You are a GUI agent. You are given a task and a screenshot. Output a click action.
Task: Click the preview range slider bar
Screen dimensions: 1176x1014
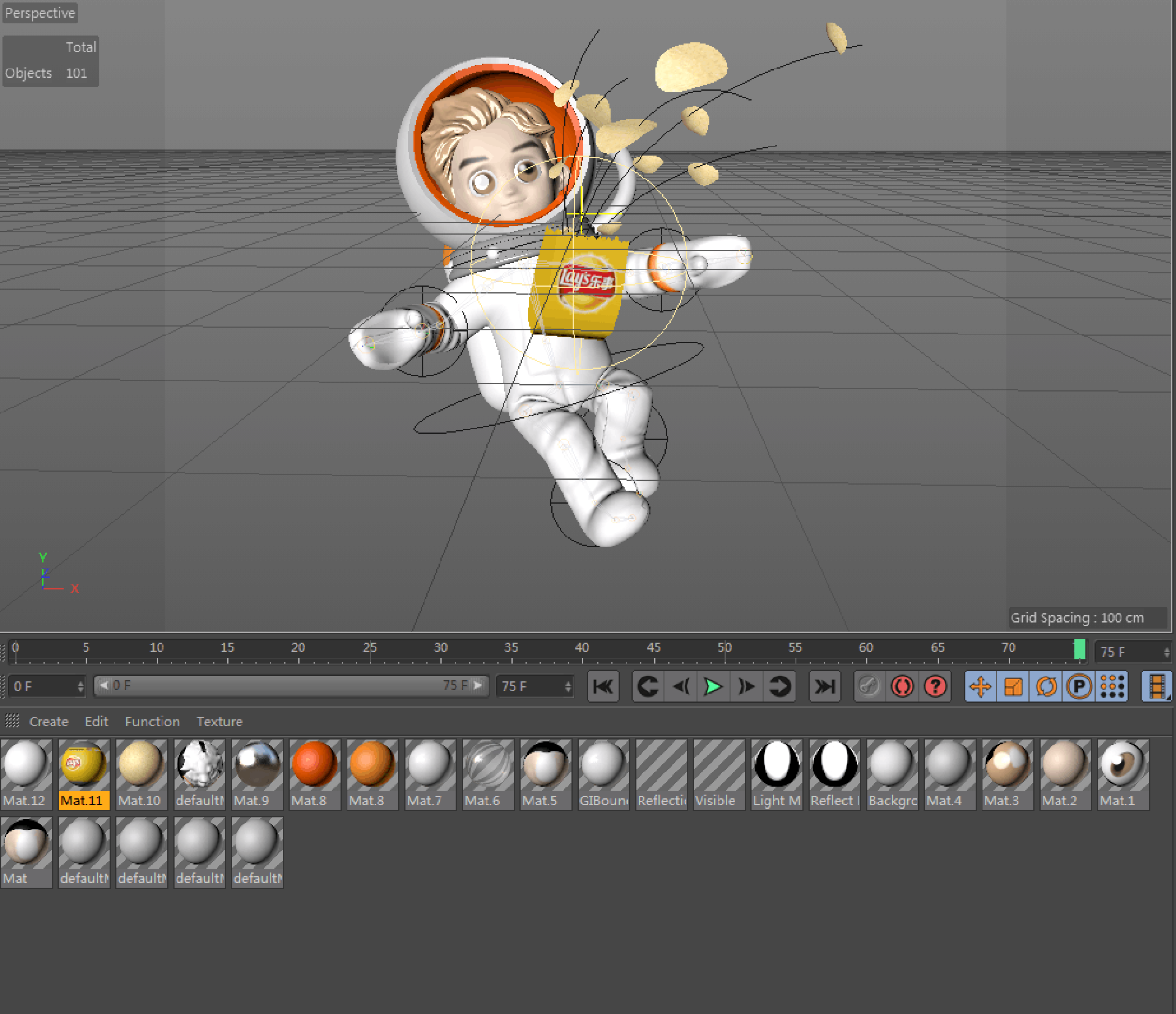[292, 686]
